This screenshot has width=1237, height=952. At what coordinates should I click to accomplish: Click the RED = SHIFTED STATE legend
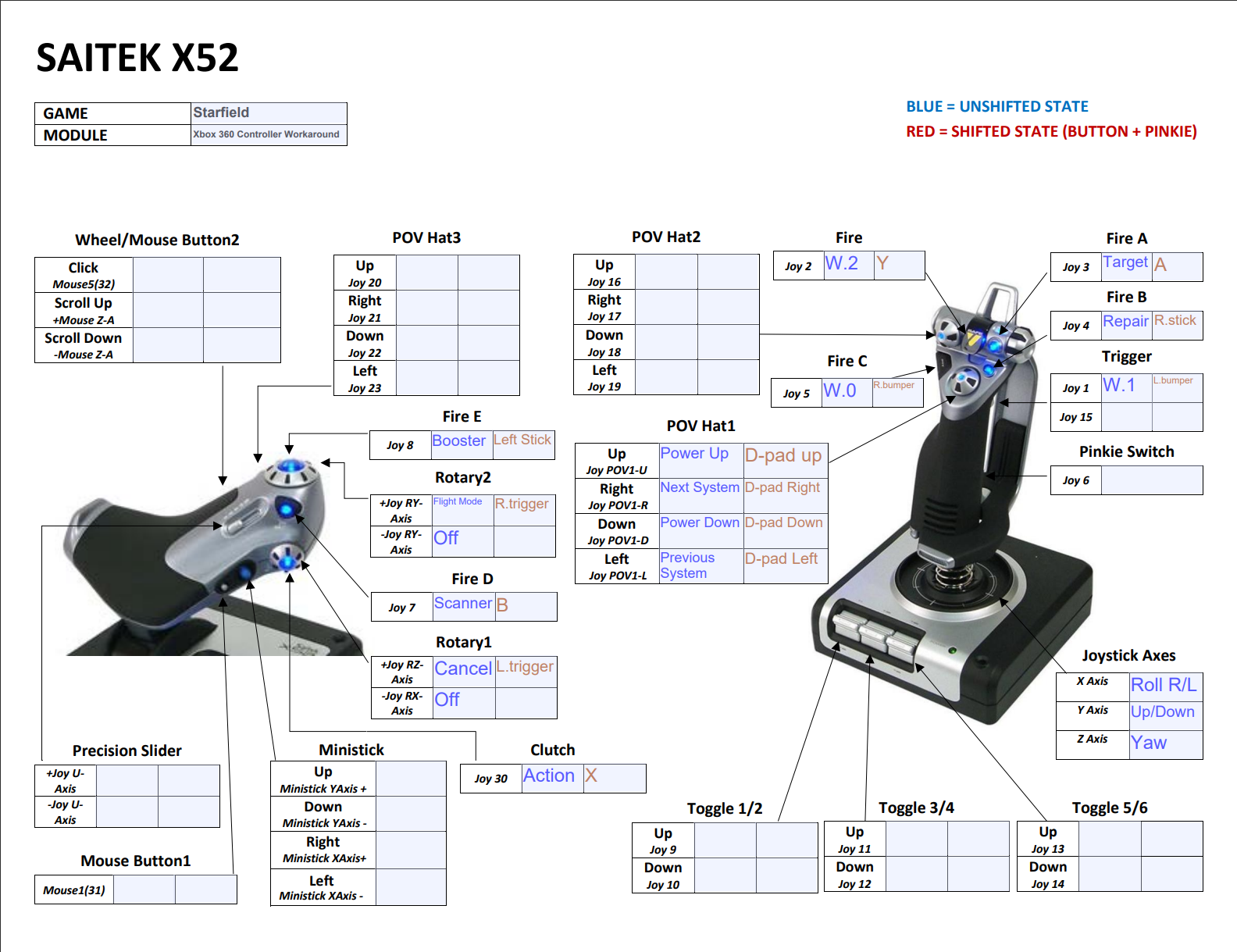1051,131
